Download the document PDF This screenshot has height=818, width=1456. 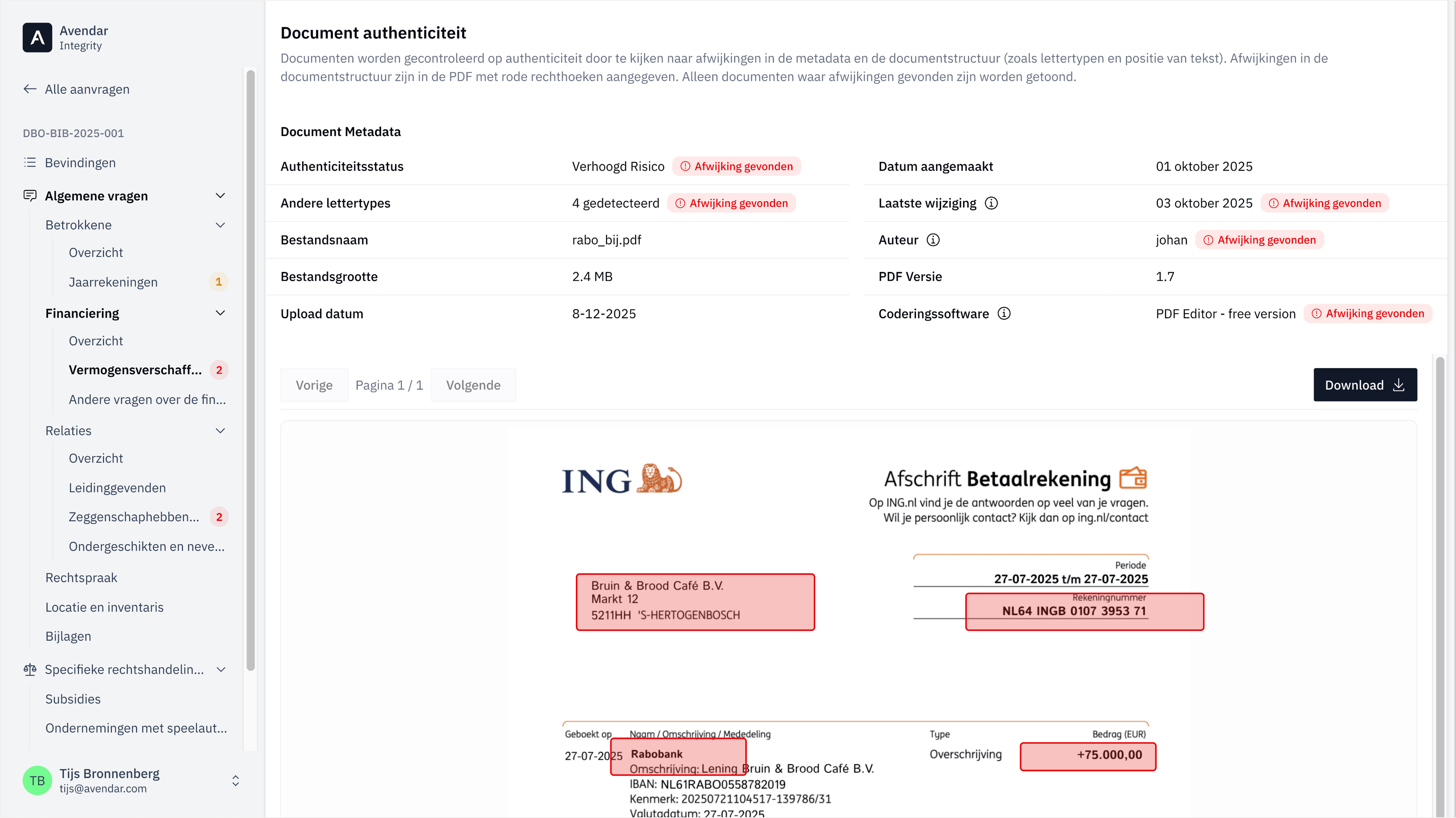point(1365,385)
